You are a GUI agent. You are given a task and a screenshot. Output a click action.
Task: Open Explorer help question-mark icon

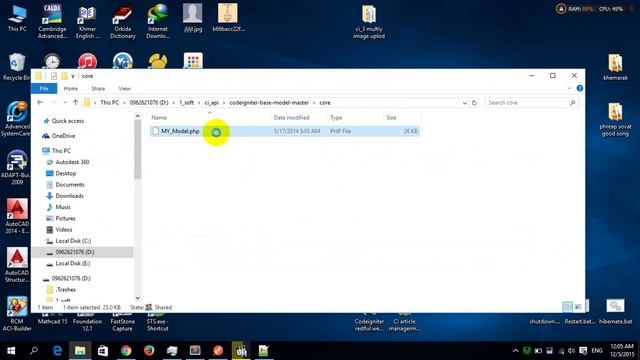pos(580,88)
